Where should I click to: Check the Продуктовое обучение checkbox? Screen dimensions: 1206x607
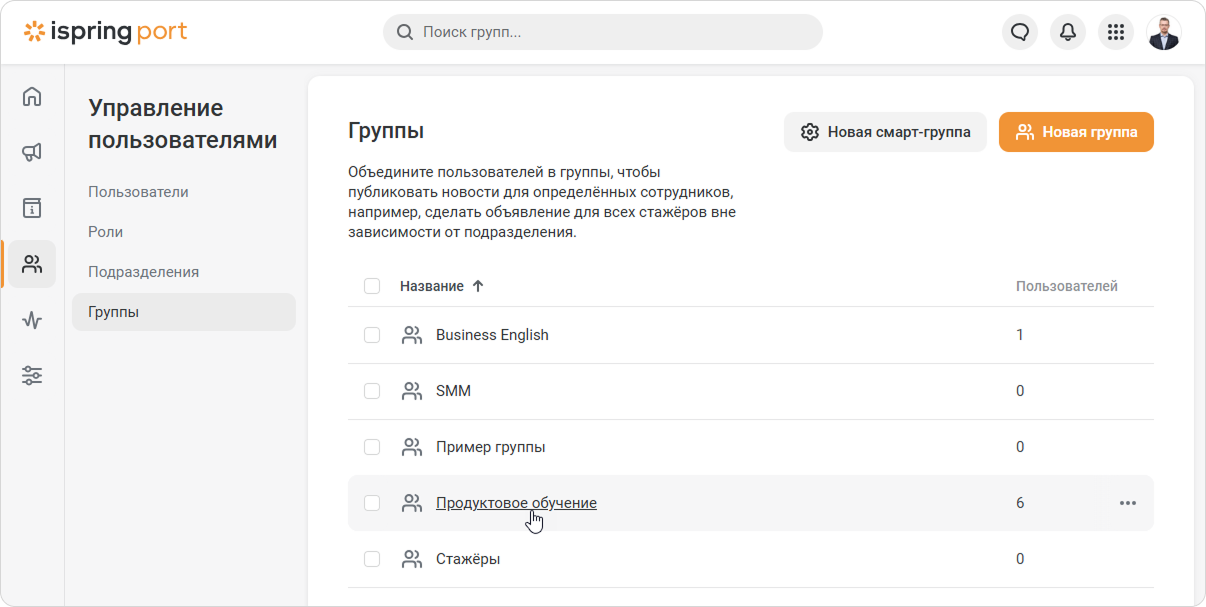tap(372, 503)
